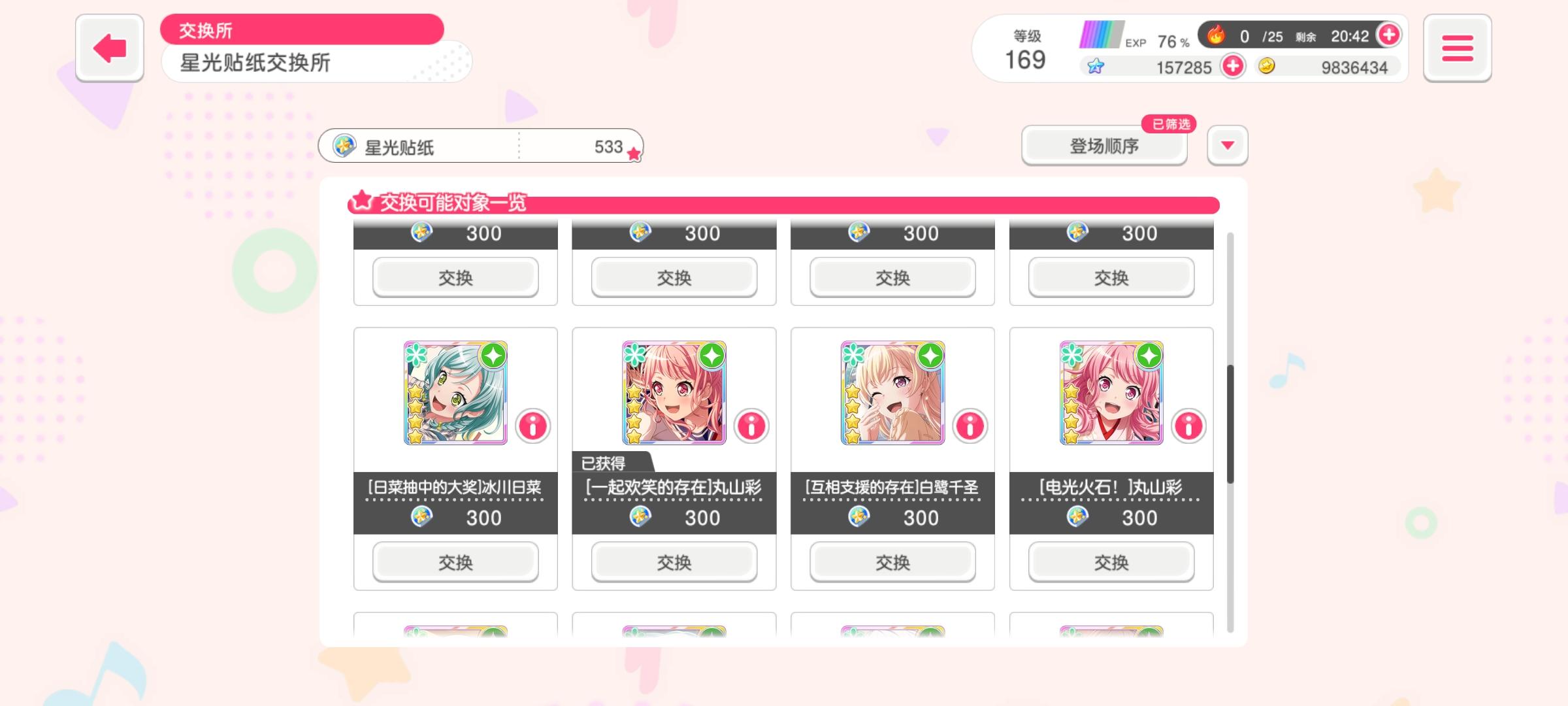Click 交换 under 日菜抽中的大奖 card
The width and height of the screenshot is (1568, 706).
pos(455,562)
